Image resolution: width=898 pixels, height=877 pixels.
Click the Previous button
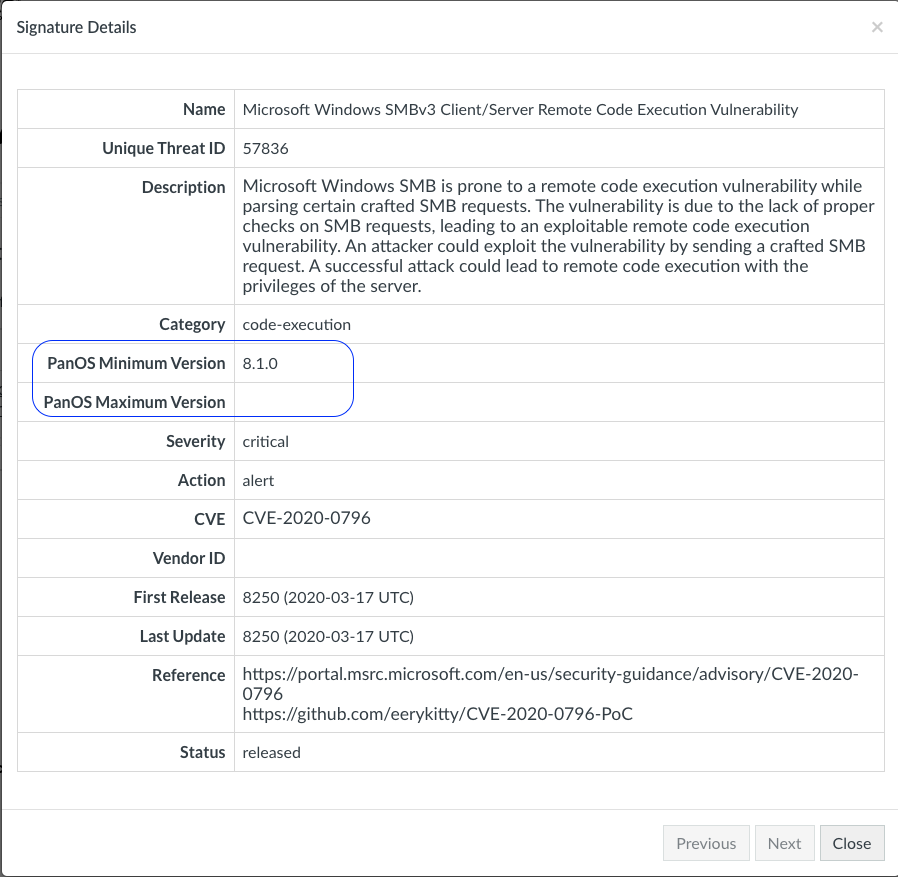click(x=706, y=843)
